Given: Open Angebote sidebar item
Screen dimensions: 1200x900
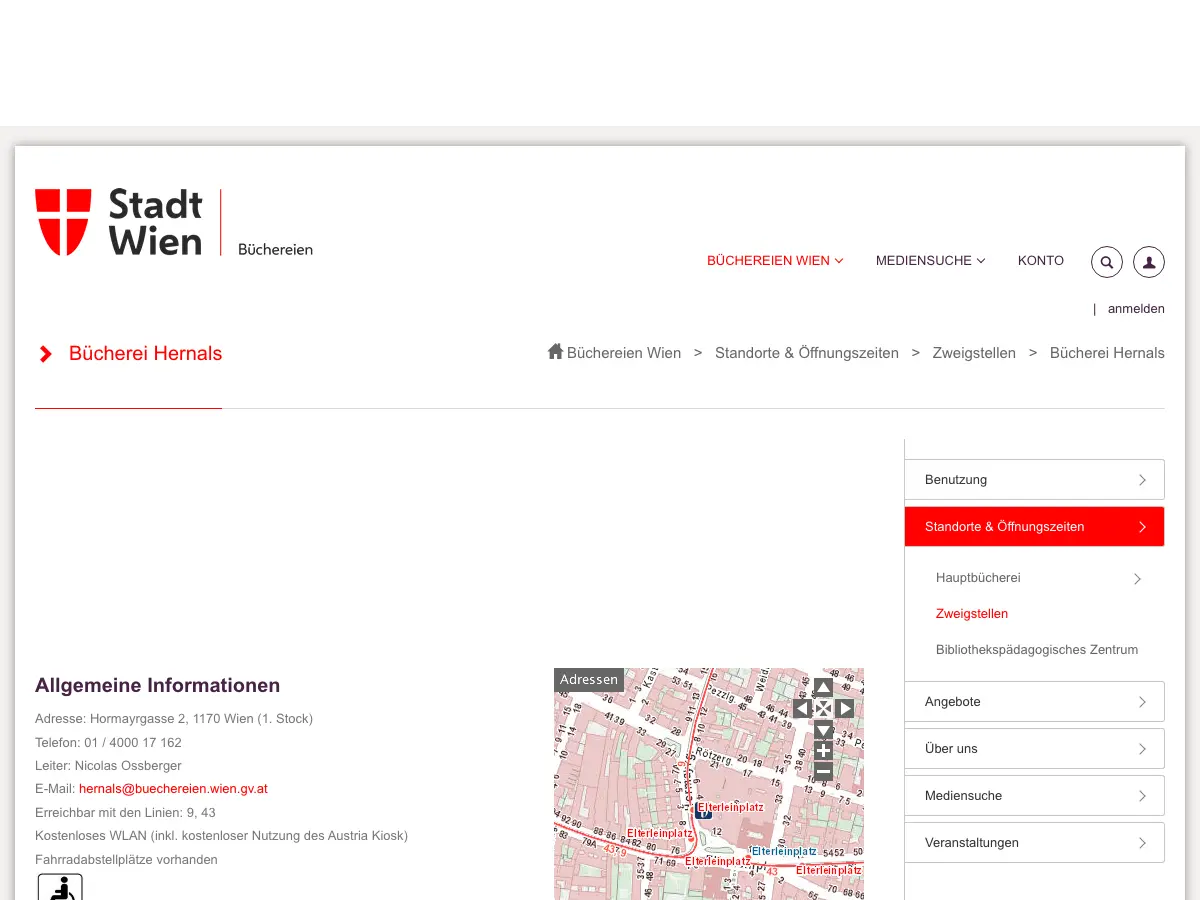Looking at the screenshot, I should click(x=1035, y=702).
